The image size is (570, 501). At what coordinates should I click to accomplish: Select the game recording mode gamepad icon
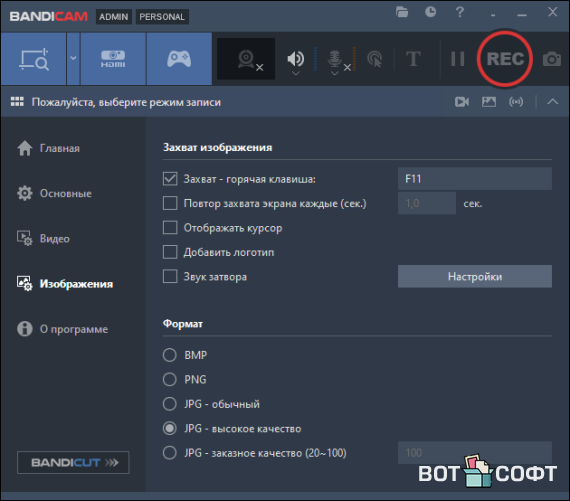click(179, 59)
